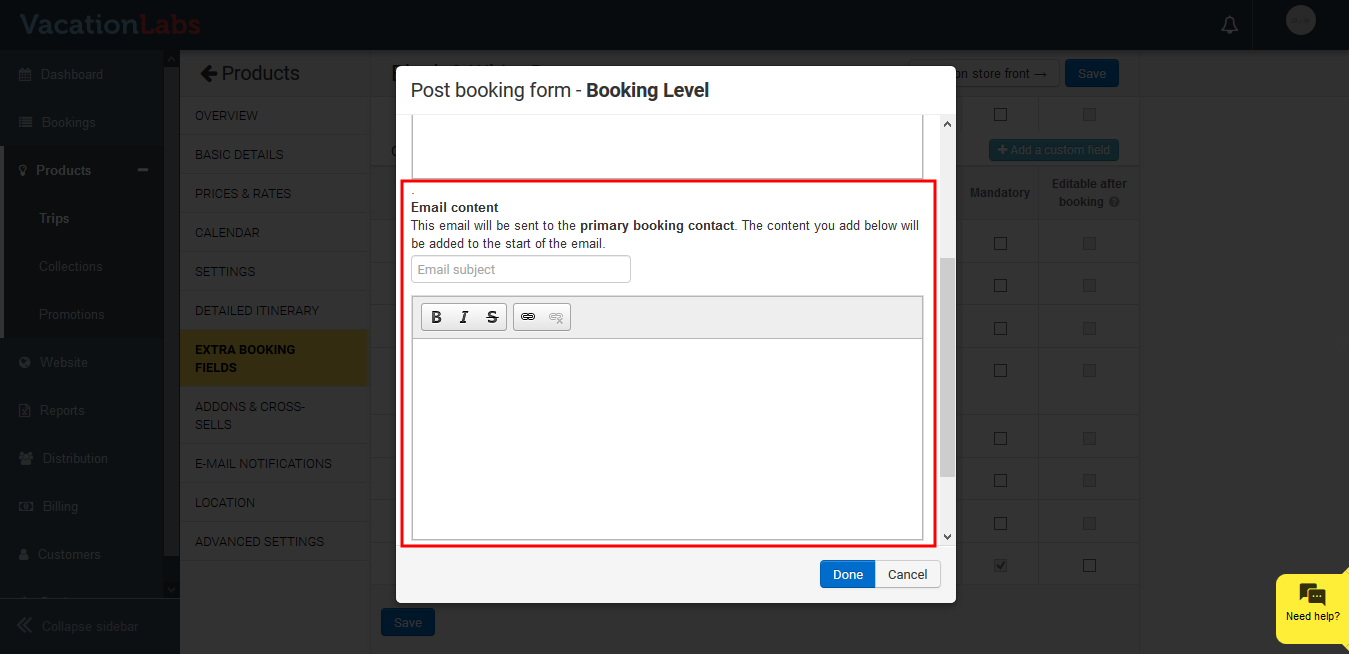1349x654 pixels.
Task: Toggle italic formatting in email editor
Action: point(464,317)
